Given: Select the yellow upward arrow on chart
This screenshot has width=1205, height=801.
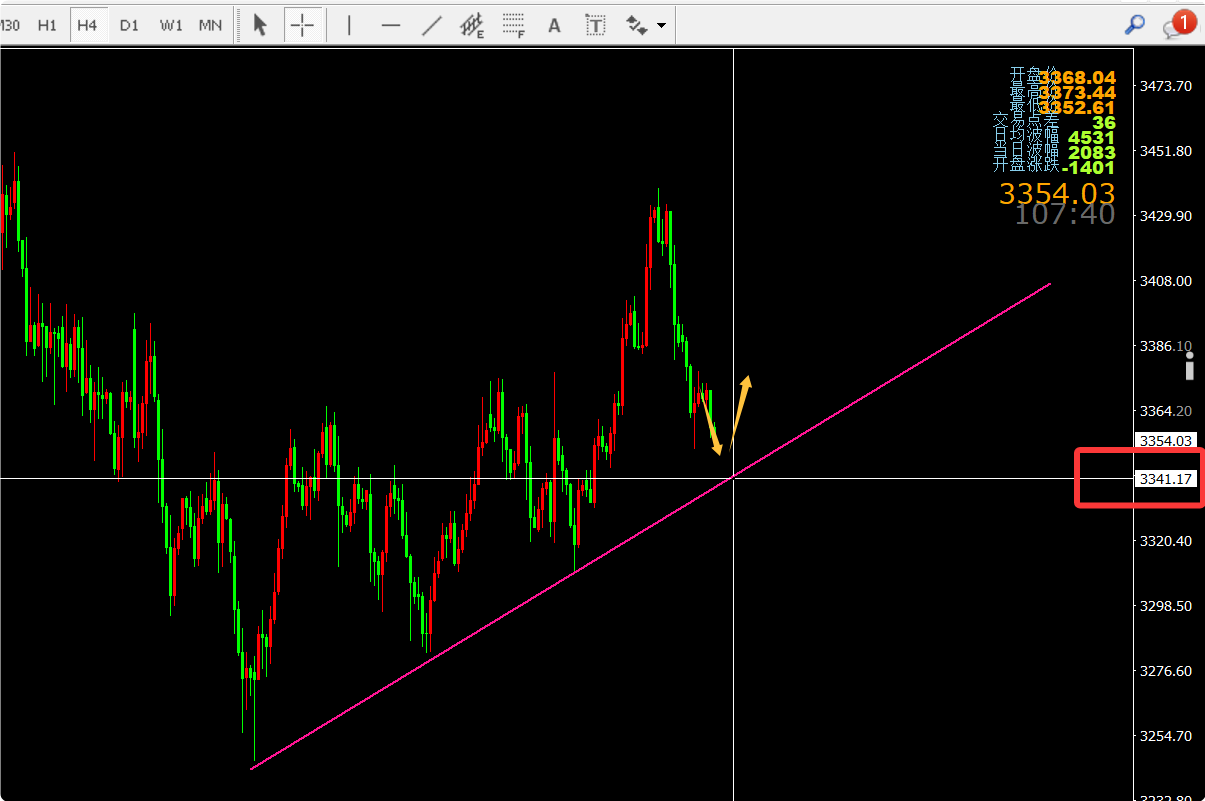Looking at the screenshot, I should pyautogui.click(x=740, y=410).
